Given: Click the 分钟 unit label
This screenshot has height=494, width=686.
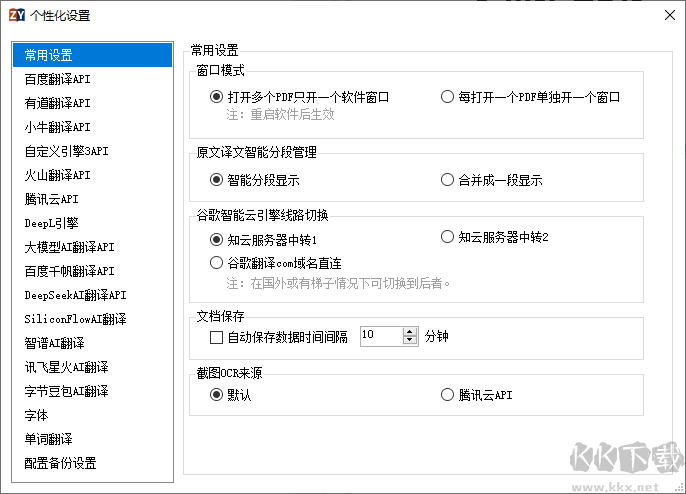Looking at the screenshot, I should [x=437, y=336].
